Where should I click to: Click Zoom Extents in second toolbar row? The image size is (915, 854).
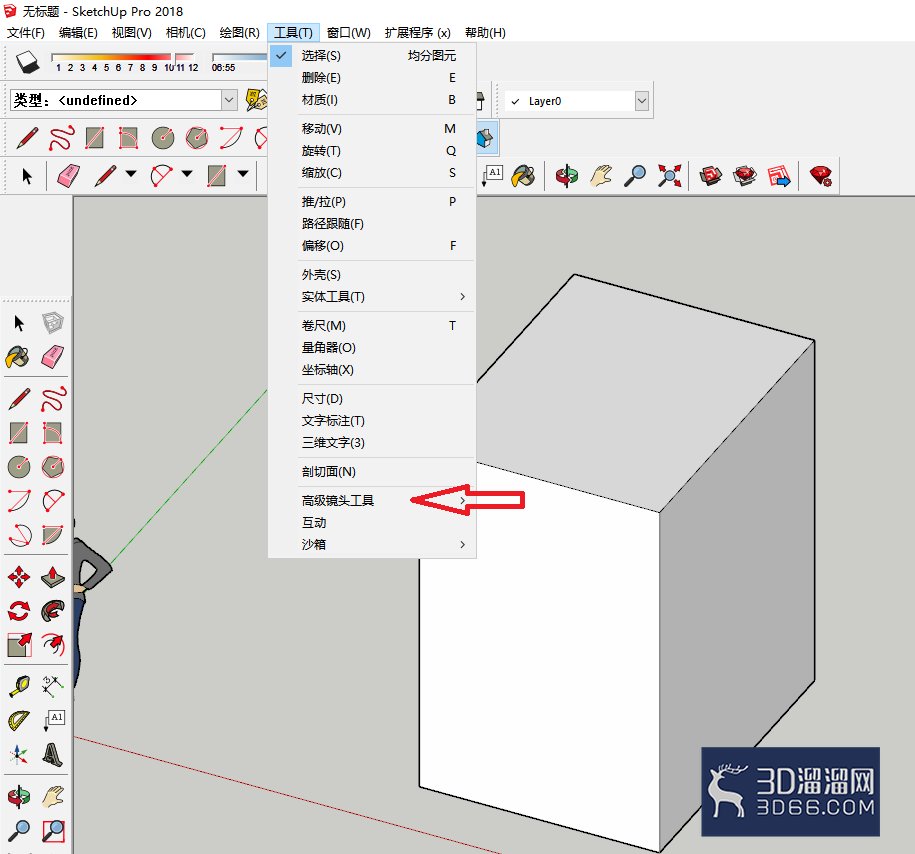(x=669, y=175)
